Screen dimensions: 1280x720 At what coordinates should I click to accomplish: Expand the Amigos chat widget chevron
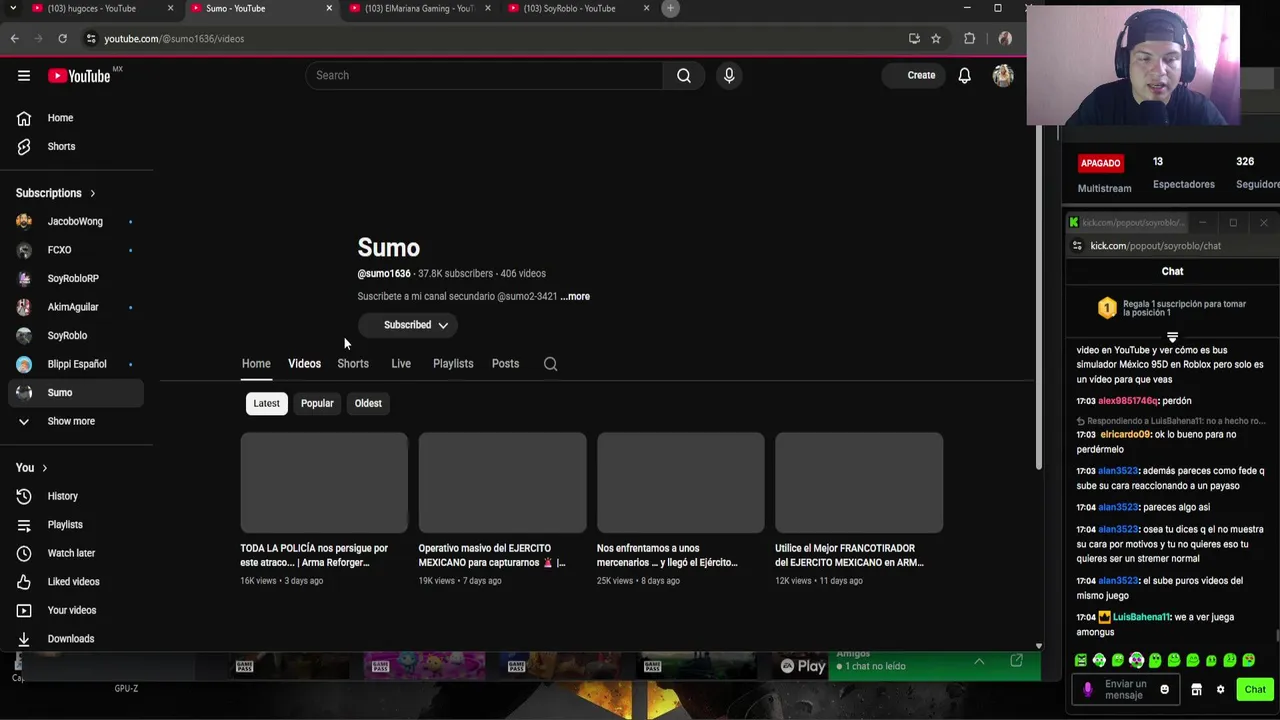pyautogui.click(x=979, y=661)
